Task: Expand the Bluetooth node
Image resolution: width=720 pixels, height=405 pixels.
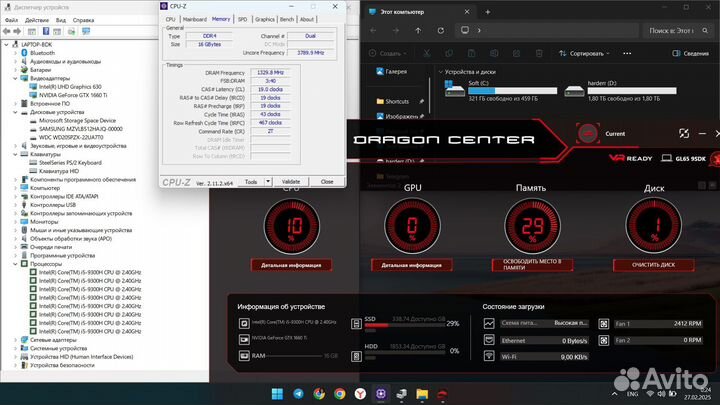Action: (x=15, y=53)
